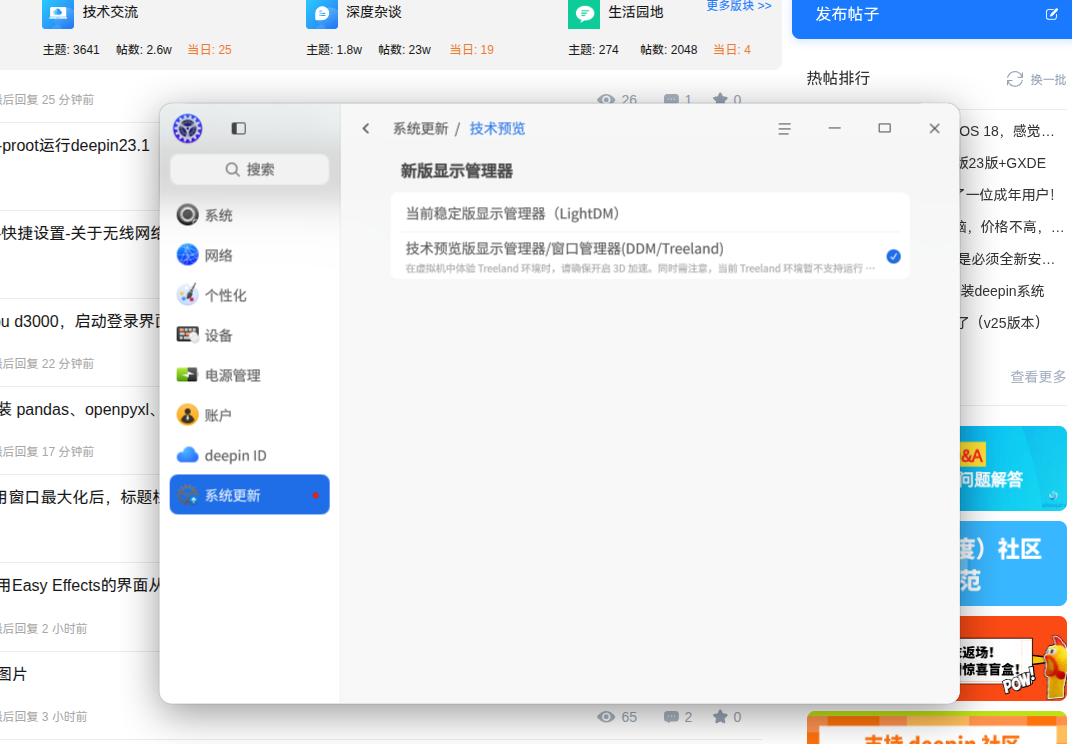Open the 快捷设置-关于无线网络 forum post

[80, 233]
